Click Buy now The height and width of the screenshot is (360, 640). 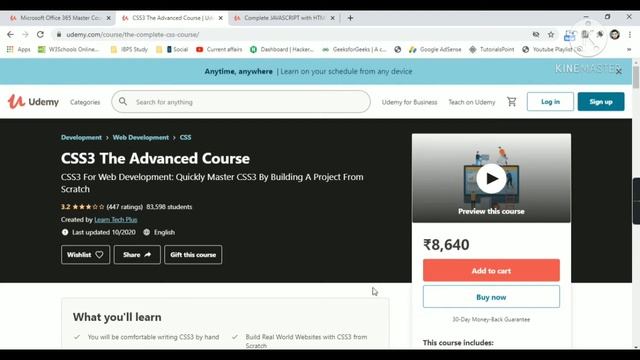pos(491,297)
